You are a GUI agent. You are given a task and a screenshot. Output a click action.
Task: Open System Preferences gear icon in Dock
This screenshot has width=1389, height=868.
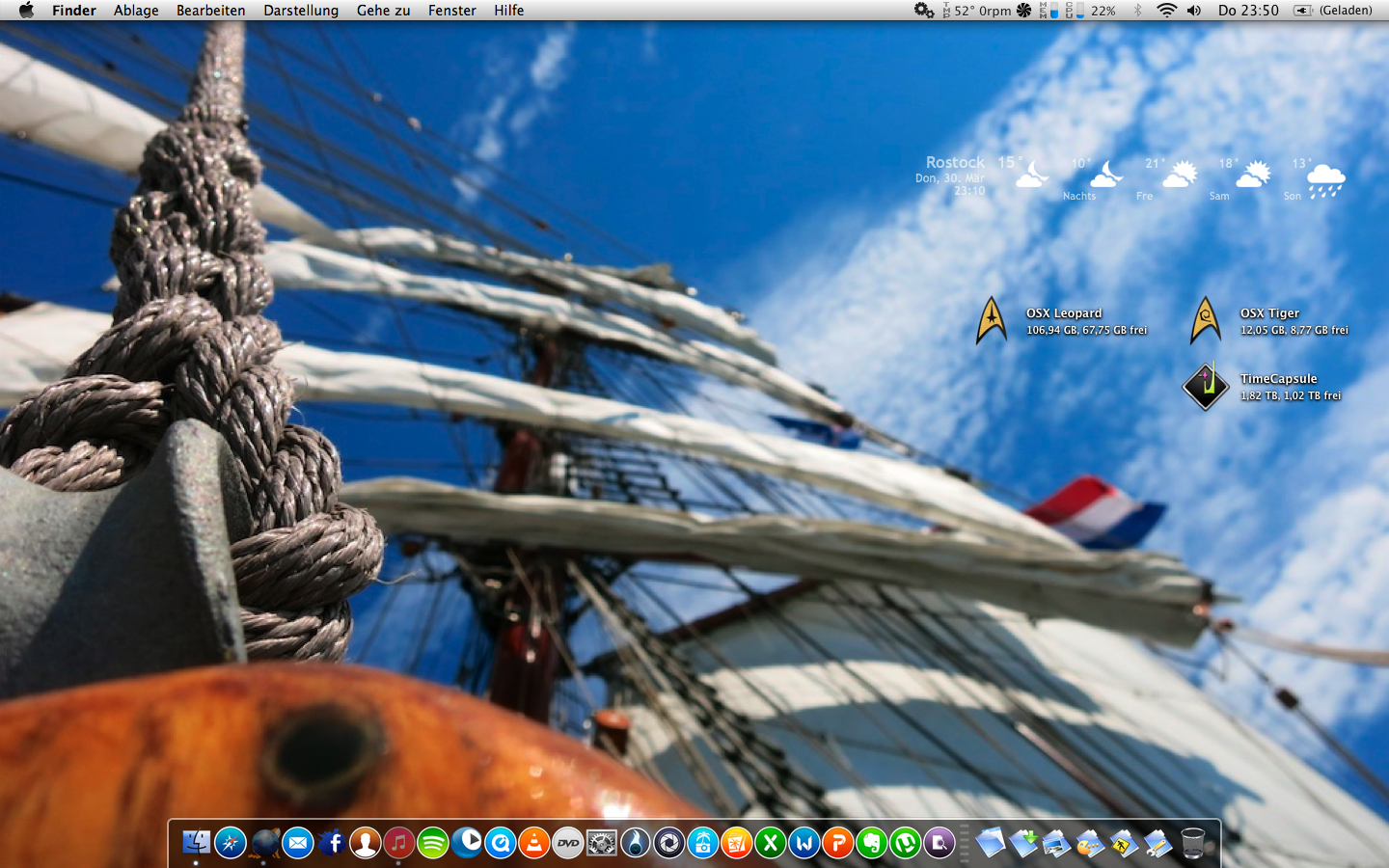(x=602, y=843)
